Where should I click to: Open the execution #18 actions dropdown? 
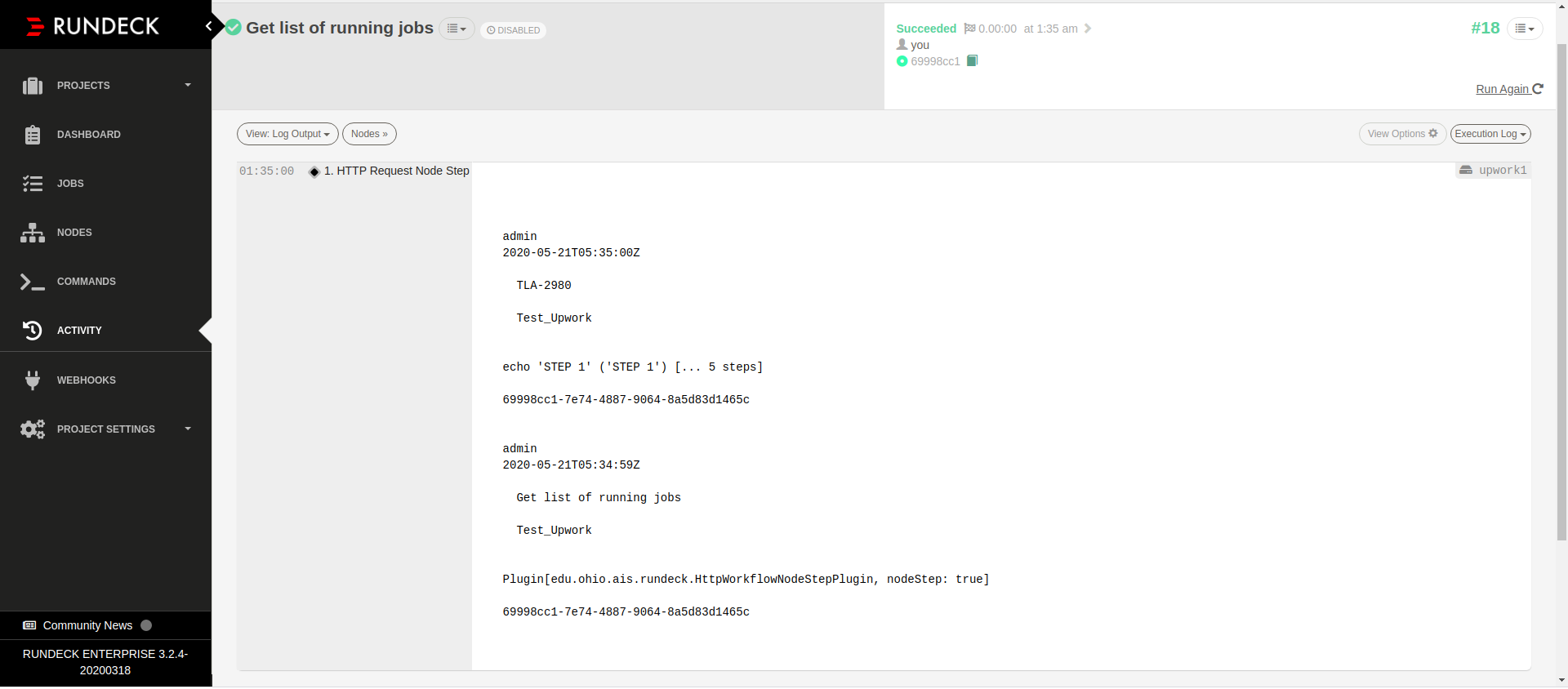click(1525, 29)
